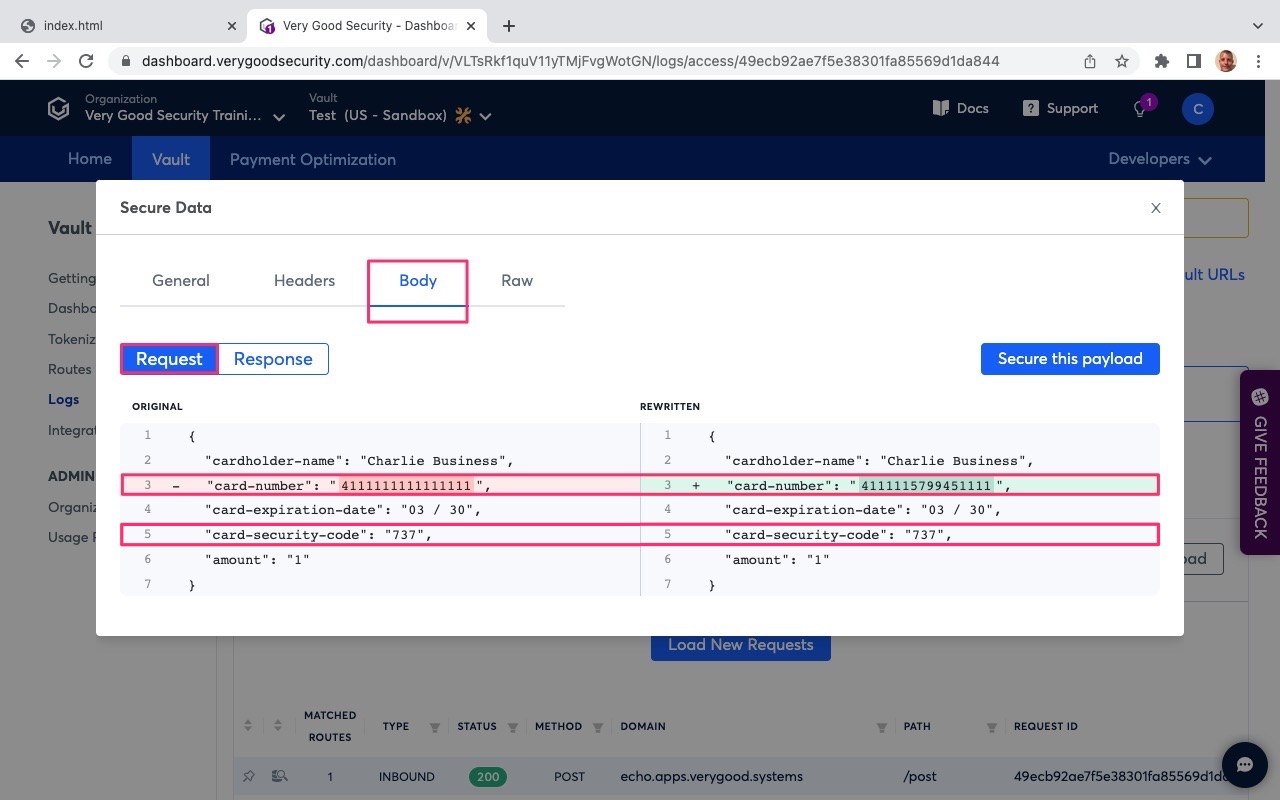Open the Chrome profile avatar
The image size is (1280, 800).
pyautogui.click(x=1226, y=61)
